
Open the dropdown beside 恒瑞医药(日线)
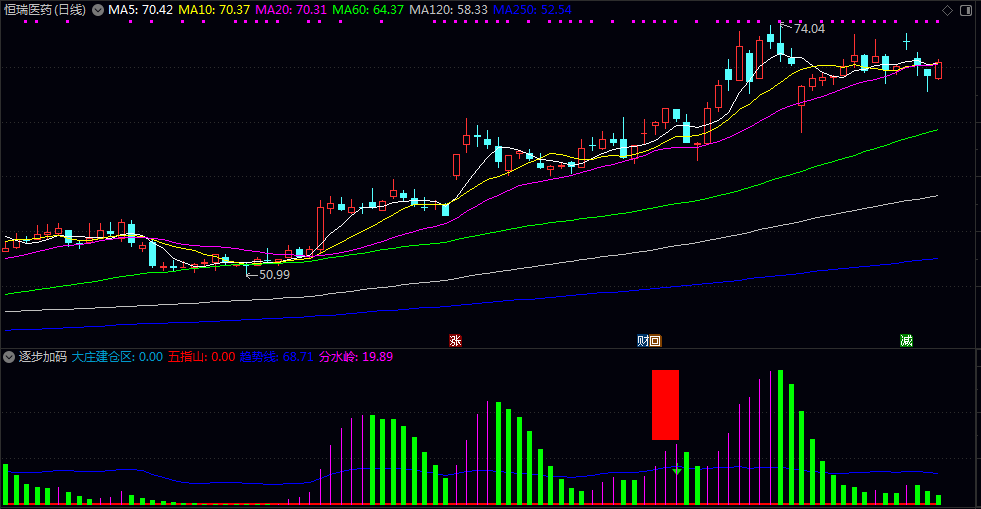(98, 10)
